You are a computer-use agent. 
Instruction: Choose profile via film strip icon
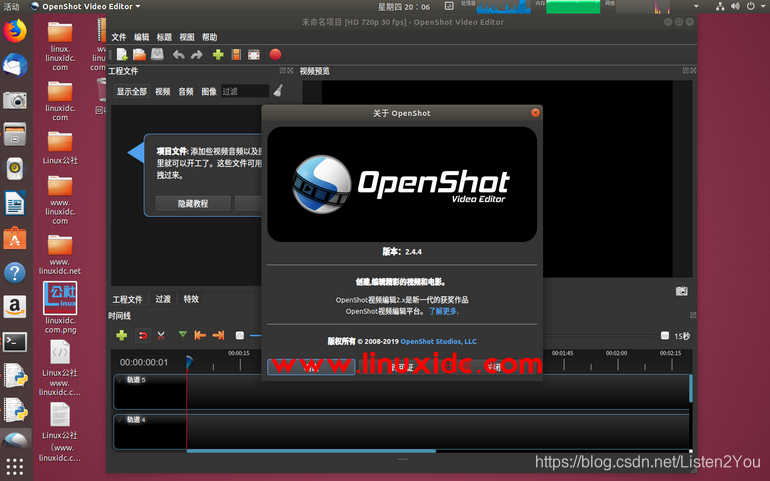pyautogui.click(x=236, y=55)
